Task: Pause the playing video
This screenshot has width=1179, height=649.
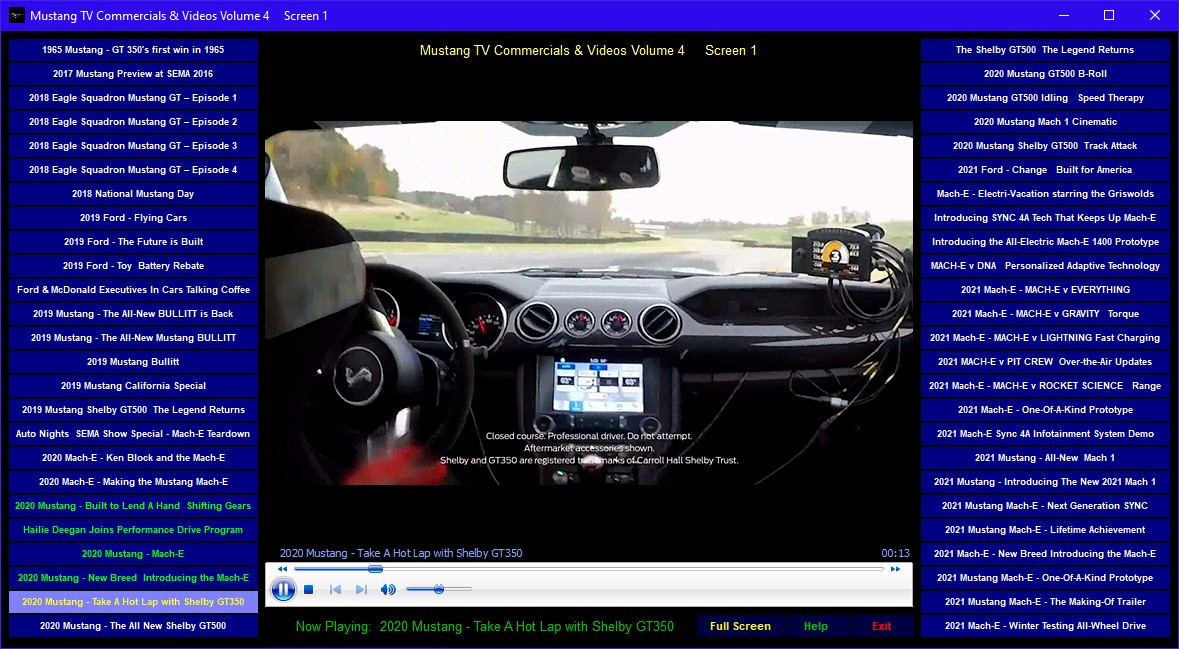Action: (283, 590)
